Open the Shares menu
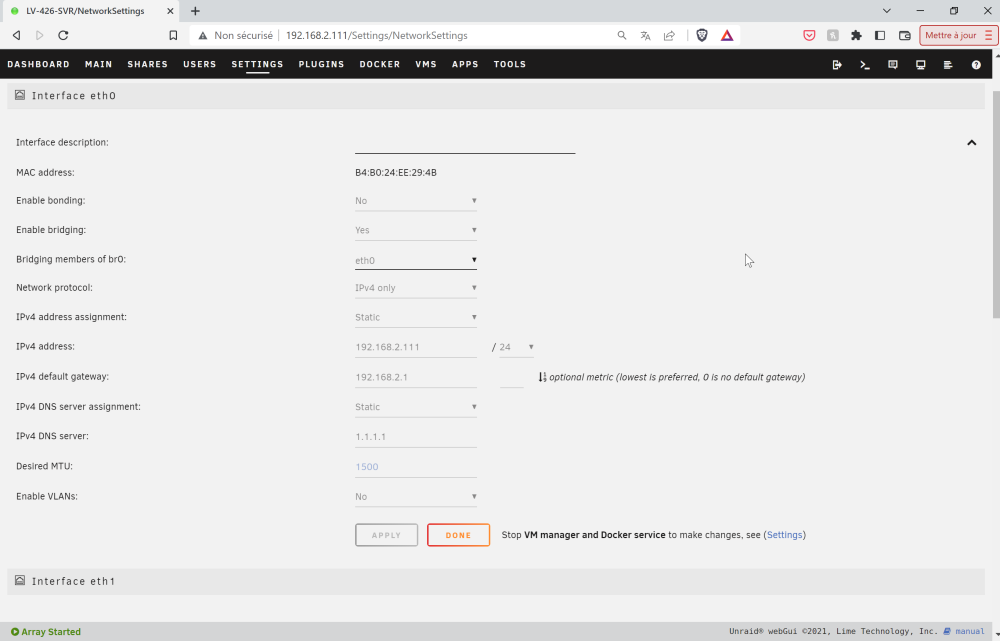The image size is (1000, 641). tap(147, 64)
